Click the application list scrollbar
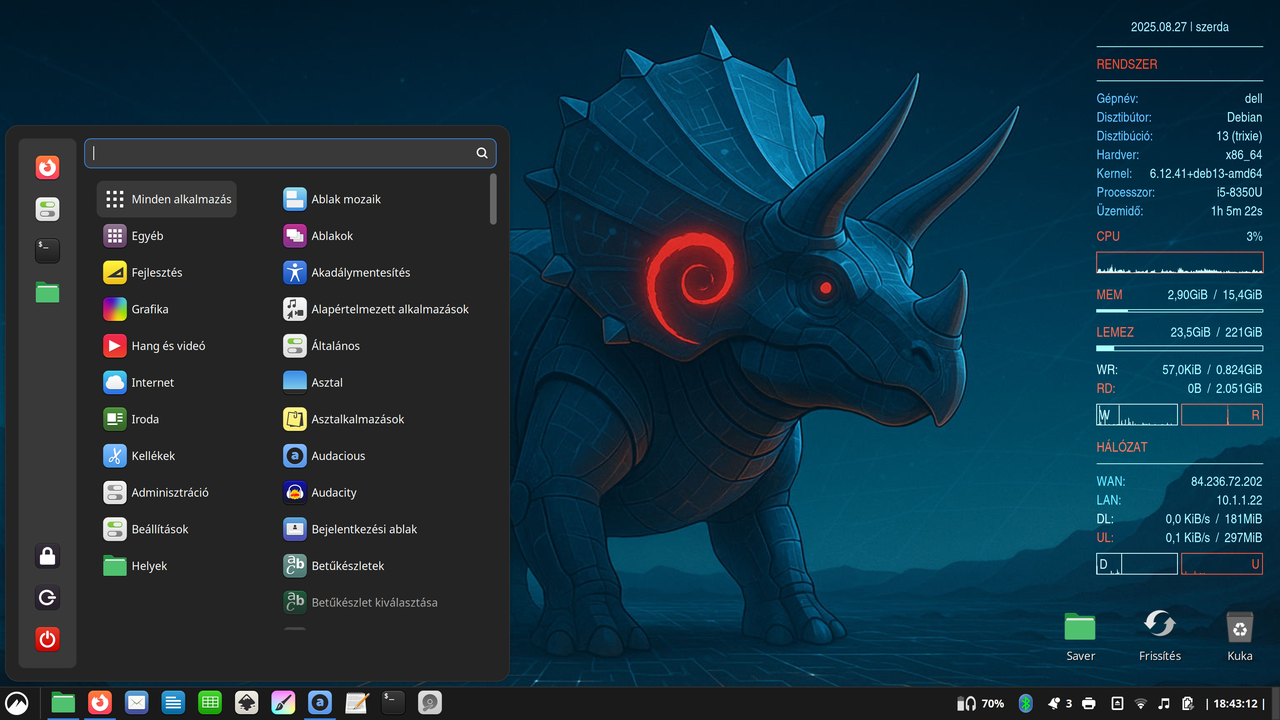 click(x=493, y=199)
